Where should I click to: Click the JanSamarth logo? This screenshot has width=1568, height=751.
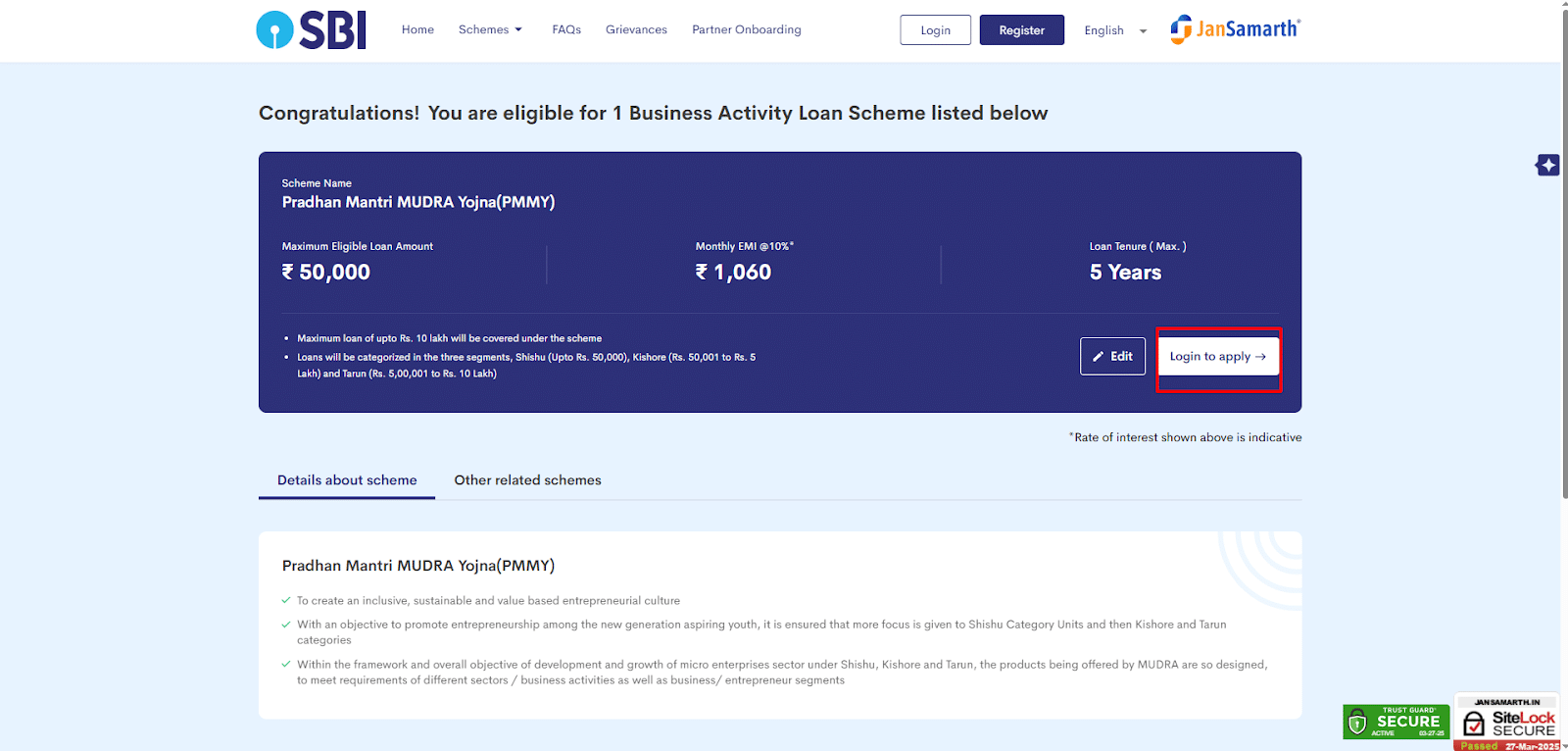[1235, 29]
